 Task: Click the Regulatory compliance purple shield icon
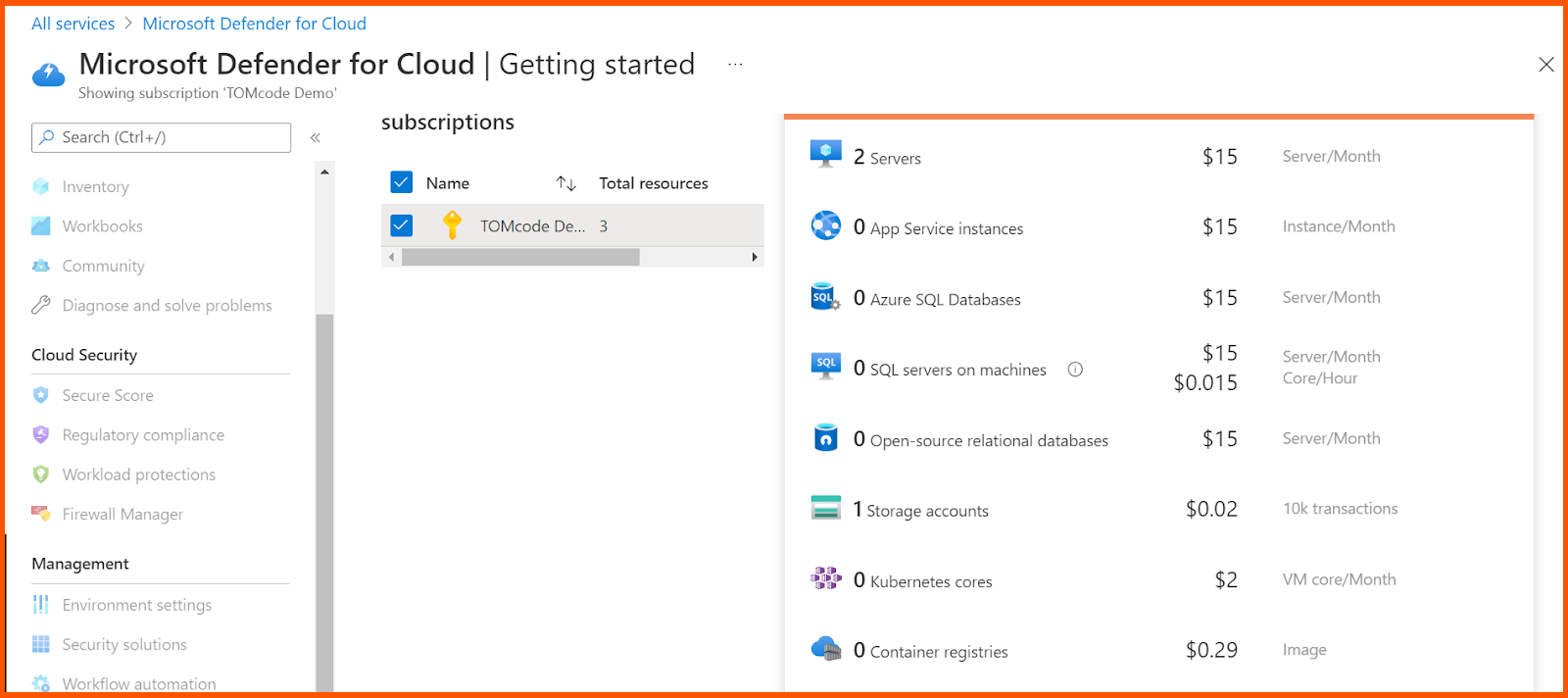coord(40,434)
